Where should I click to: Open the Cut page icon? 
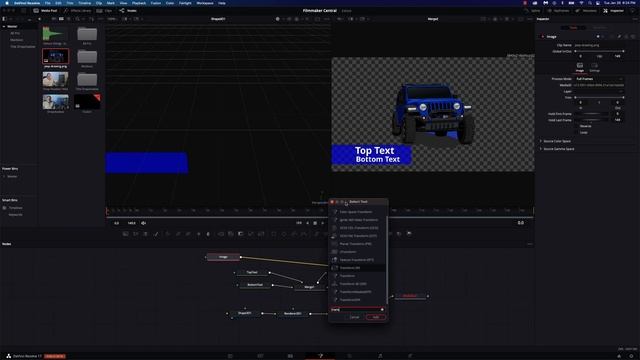click(260, 356)
